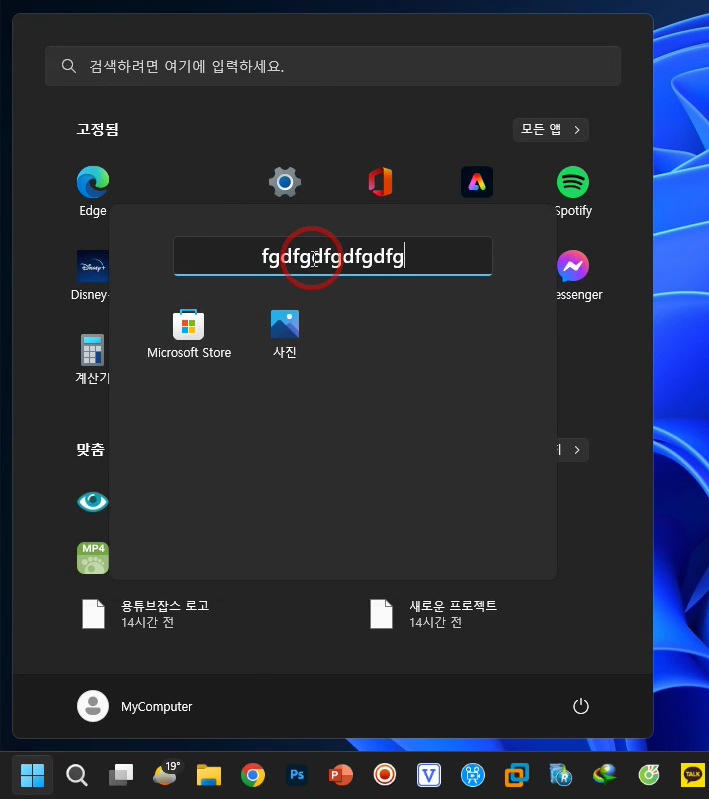Open the MyComputer user account menu
The image size is (709, 799).
point(135,706)
